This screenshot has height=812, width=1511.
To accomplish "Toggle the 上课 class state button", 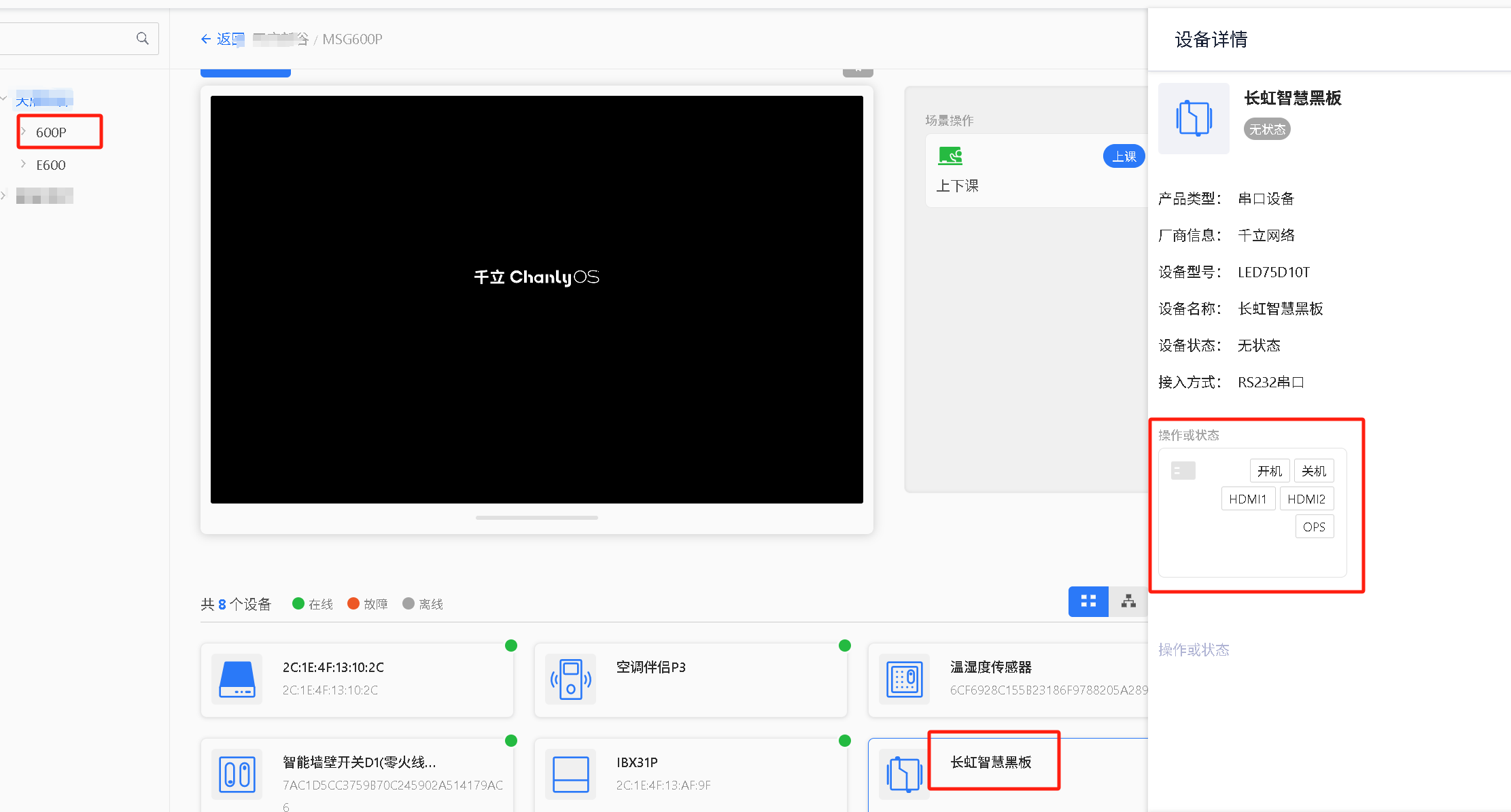I will [1124, 156].
